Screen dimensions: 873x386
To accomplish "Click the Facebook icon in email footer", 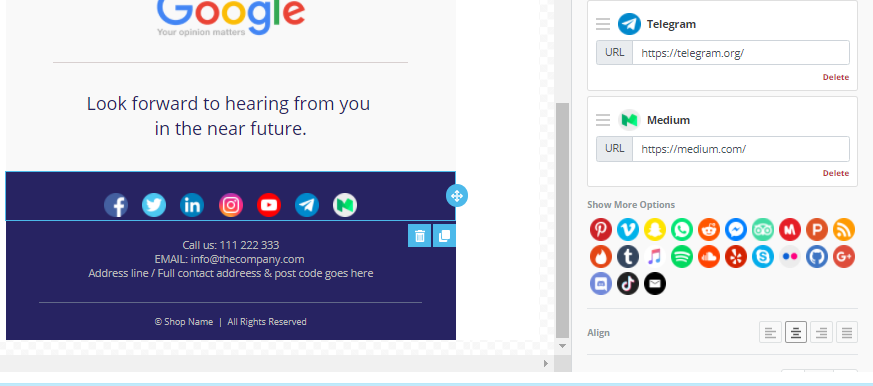I will point(116,205).
